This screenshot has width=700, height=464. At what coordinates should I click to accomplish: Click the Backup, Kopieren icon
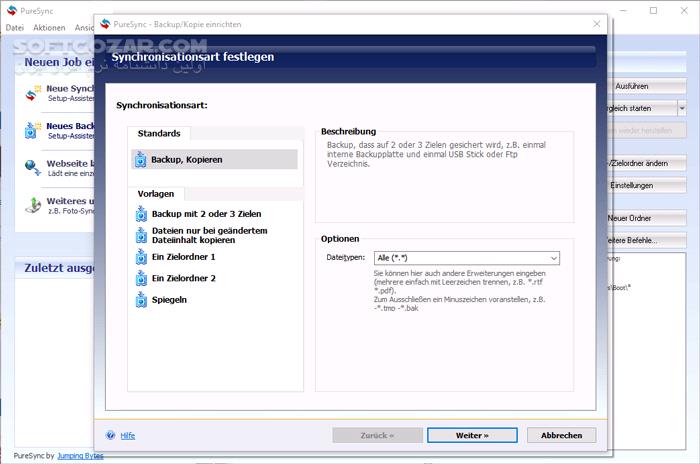[141, 159]
